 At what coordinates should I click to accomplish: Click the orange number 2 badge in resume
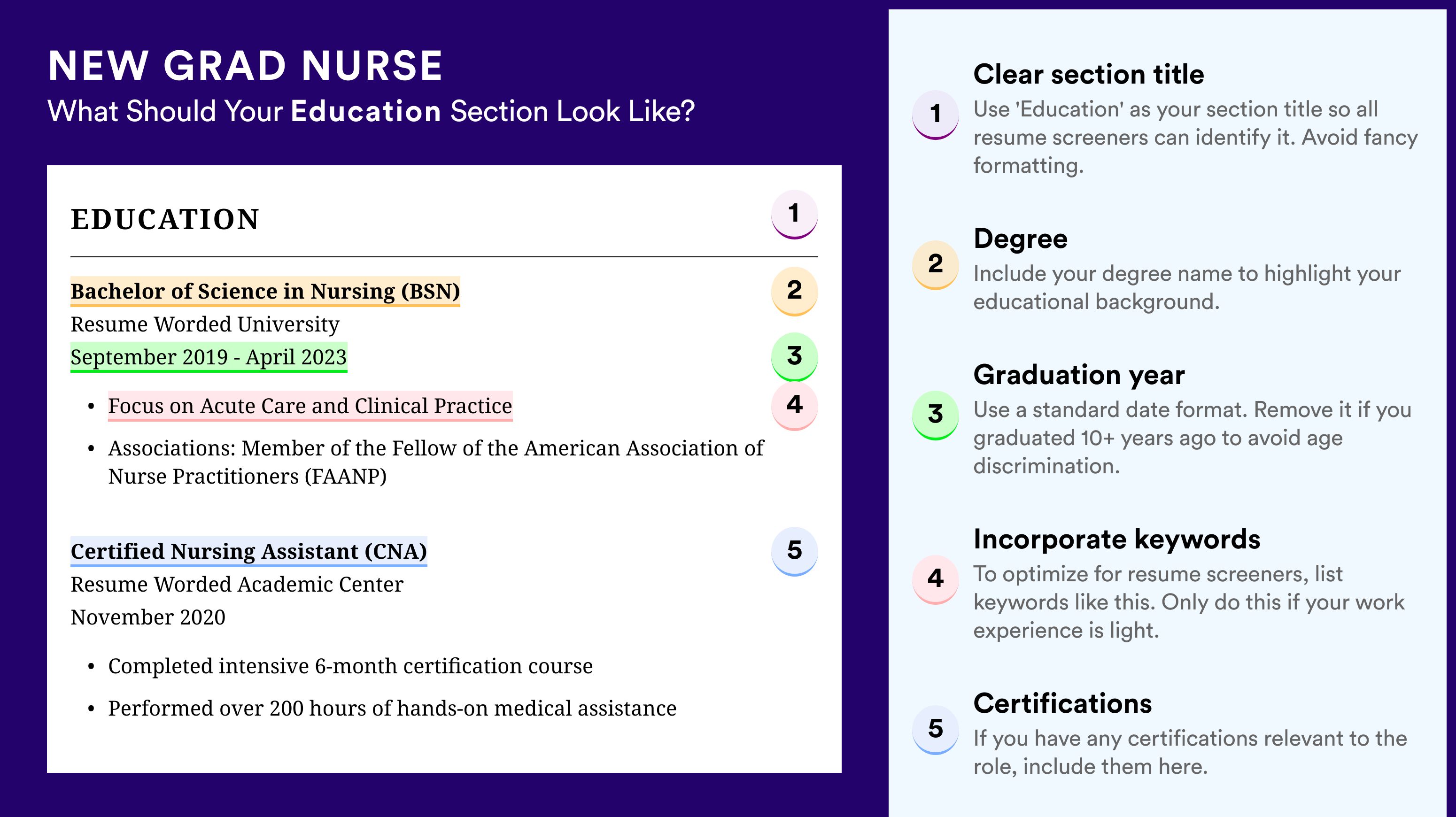pos(794,291)
